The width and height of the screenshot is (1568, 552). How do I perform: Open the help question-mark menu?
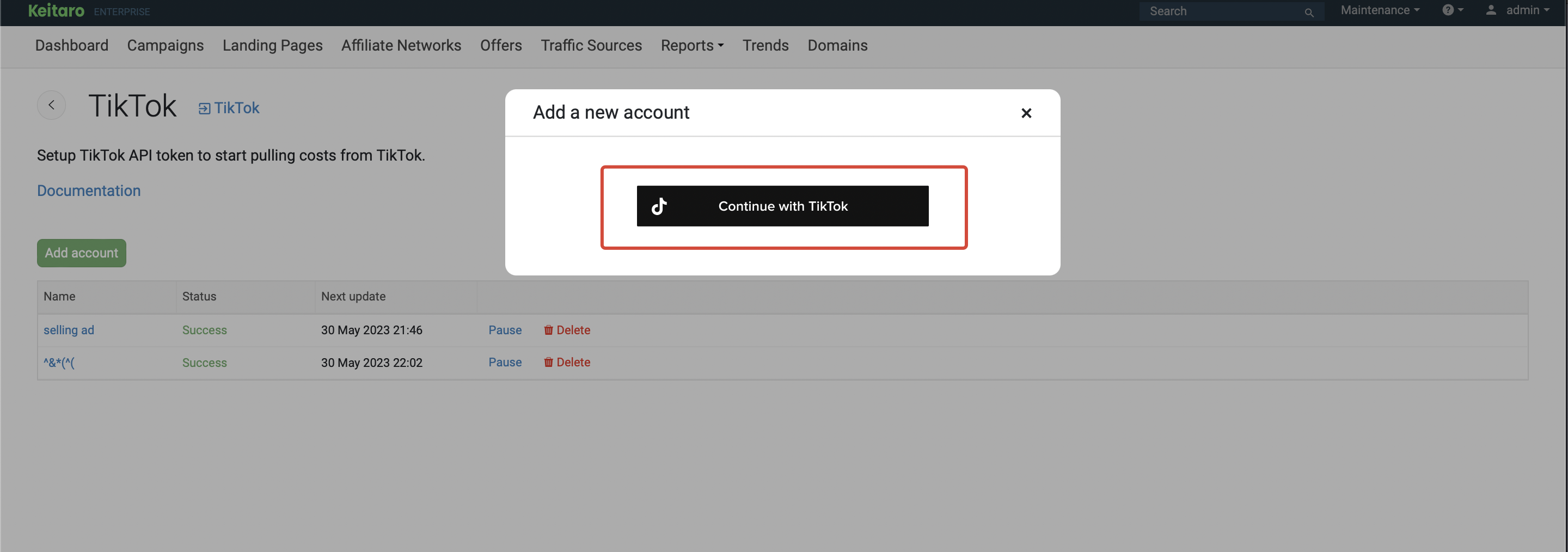click(1453, 10)
